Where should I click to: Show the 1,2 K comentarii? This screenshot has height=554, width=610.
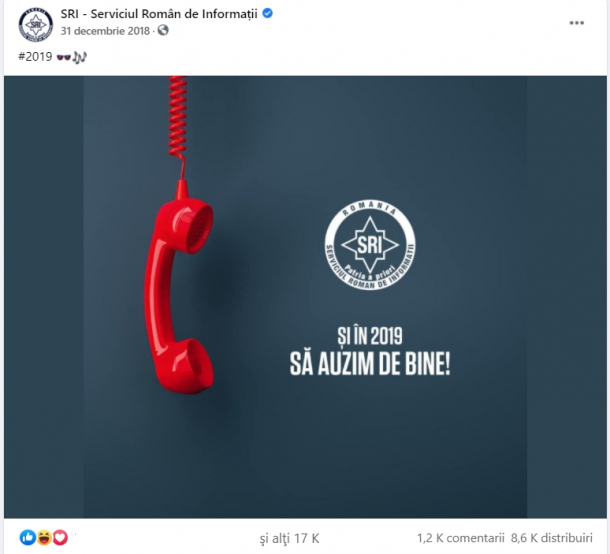point(460,538)
